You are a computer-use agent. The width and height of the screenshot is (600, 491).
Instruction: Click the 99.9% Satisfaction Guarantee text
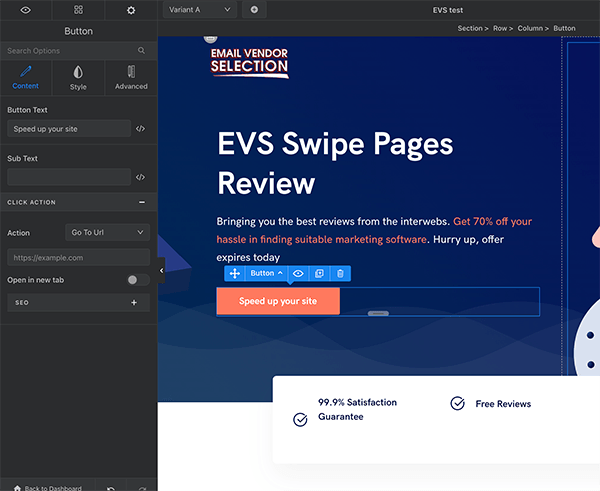click(357, 409)
